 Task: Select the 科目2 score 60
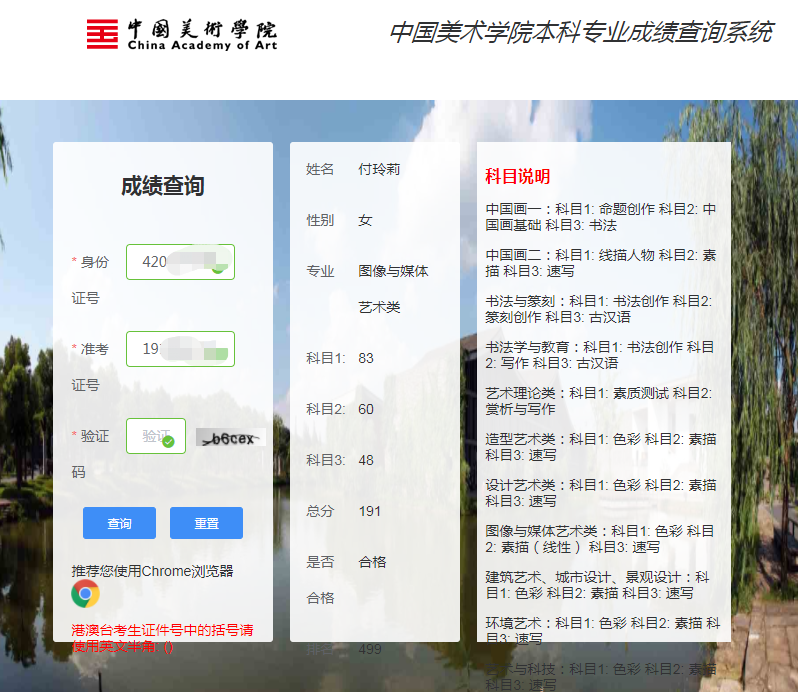[x=366, y=409]
